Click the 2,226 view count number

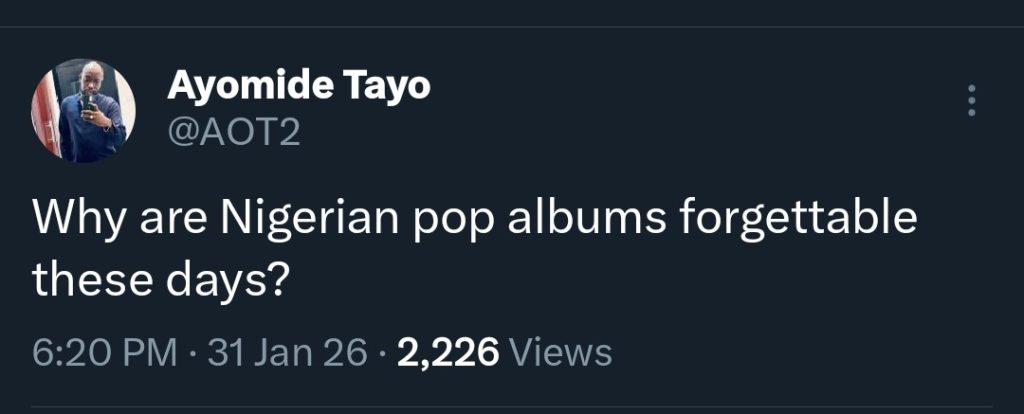pyautogui.click(x=448, y=352)
